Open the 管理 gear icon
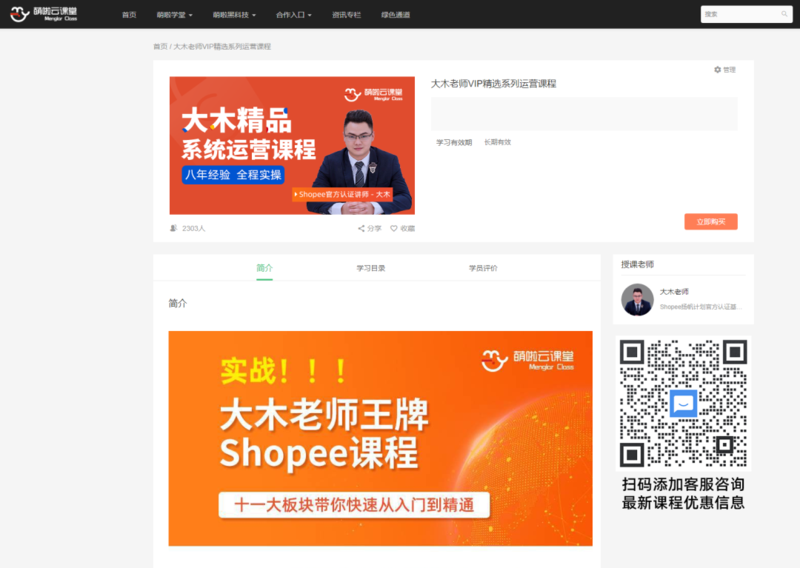The height and width of the screenshot is (568, 800). tap(717, 69)
